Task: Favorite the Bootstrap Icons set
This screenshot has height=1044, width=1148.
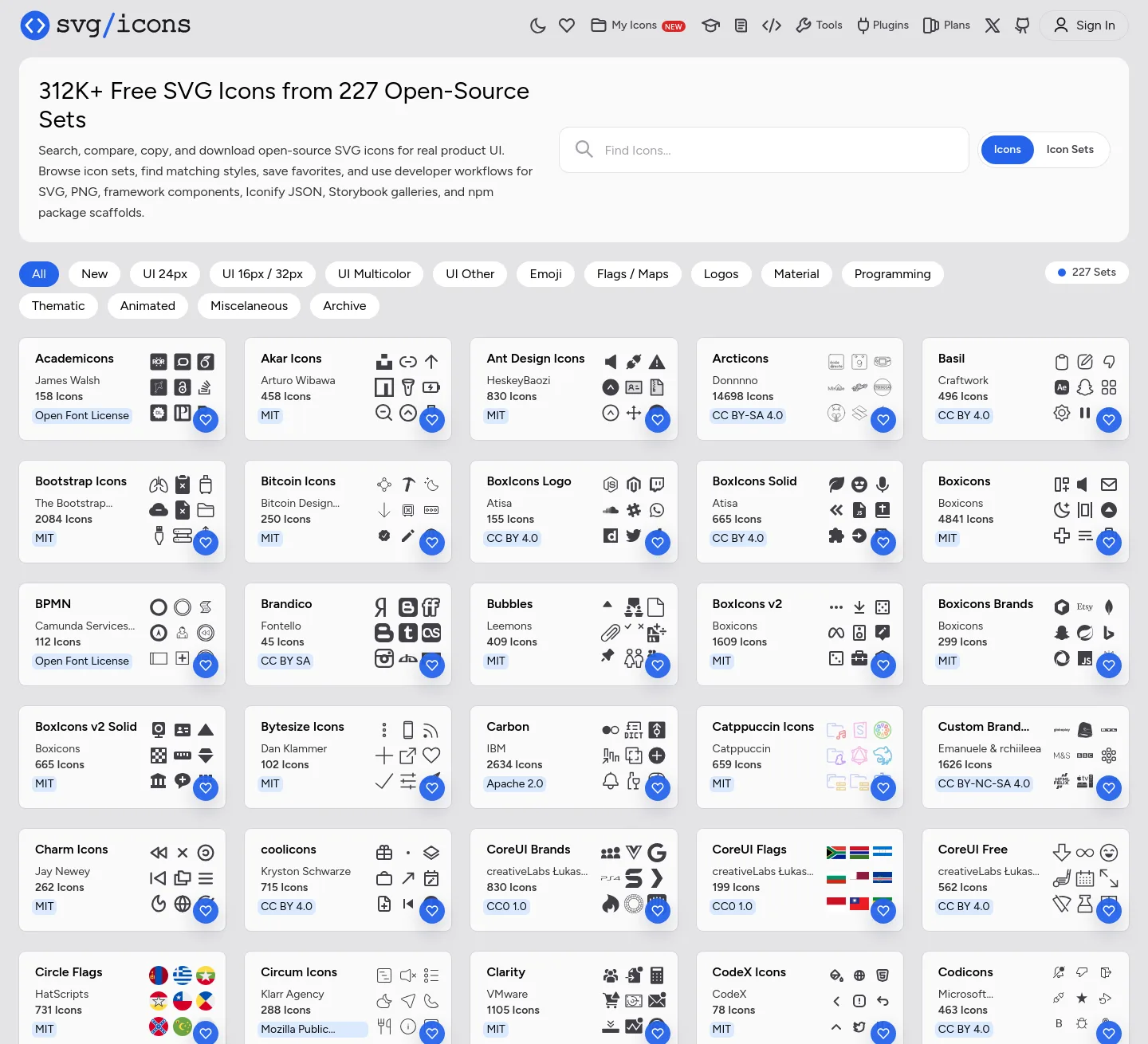Action: [x=206, y=543]
